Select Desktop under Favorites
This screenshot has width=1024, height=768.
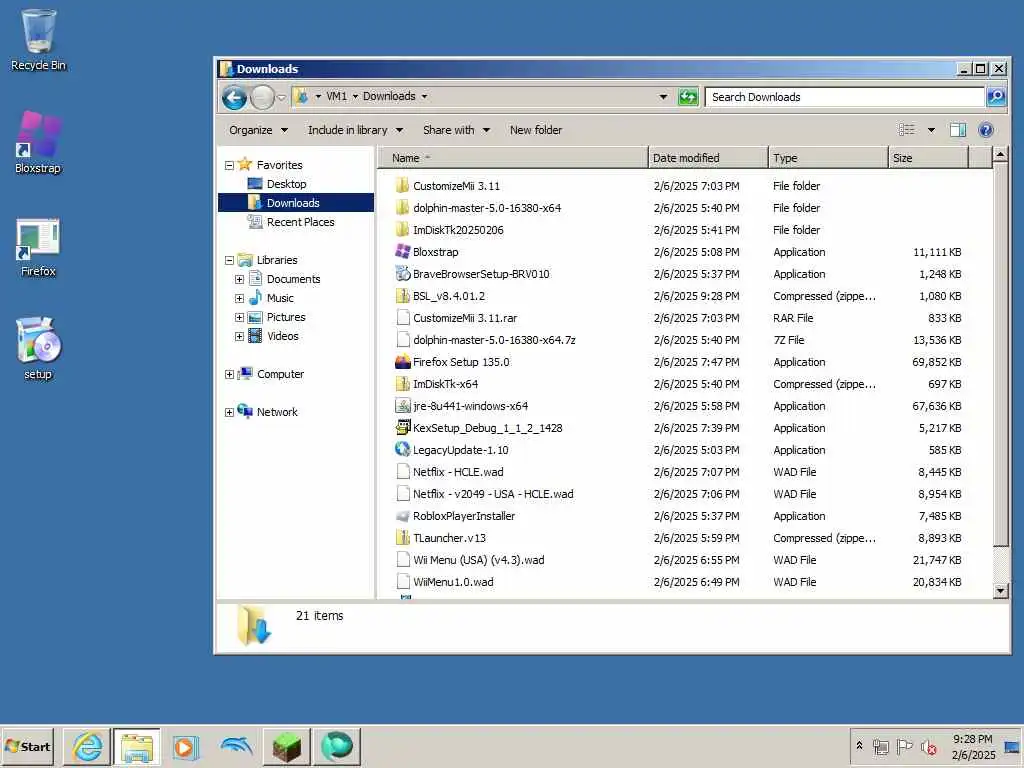[286, 184]
